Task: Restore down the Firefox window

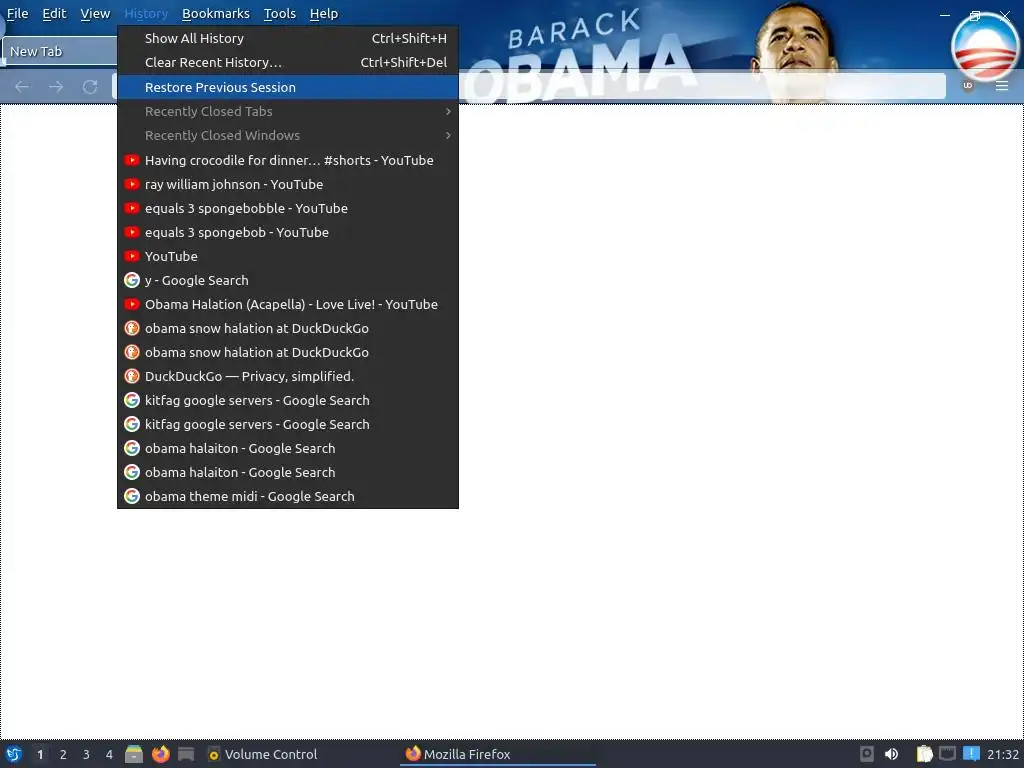Action: (975, 15)
